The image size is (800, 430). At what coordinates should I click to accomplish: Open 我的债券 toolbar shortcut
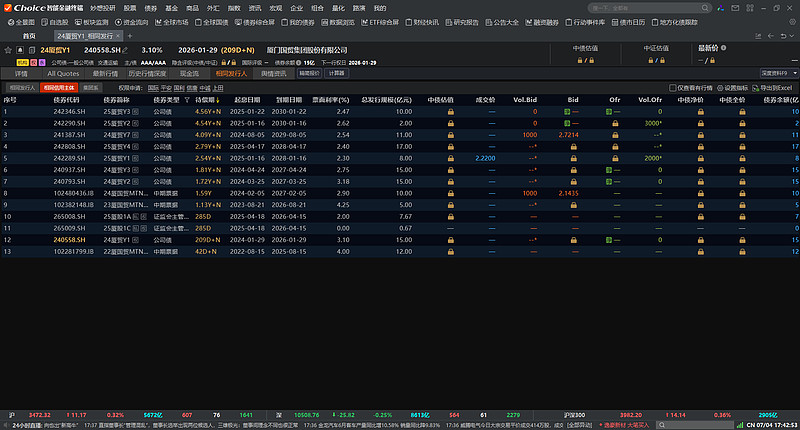click(298, 22)
